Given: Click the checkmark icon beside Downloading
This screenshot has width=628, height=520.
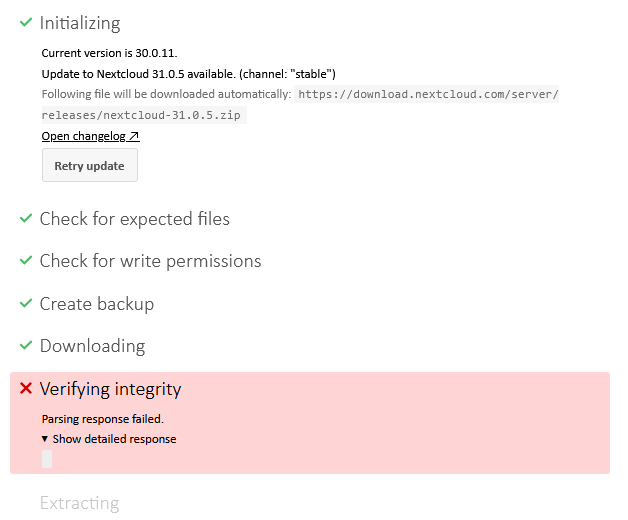Looking at the screenshot, I should point(26,345).
